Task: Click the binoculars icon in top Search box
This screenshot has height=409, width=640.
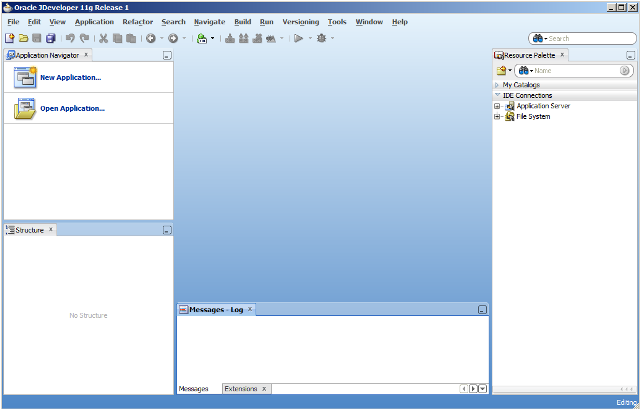Action: click(538, 38)
